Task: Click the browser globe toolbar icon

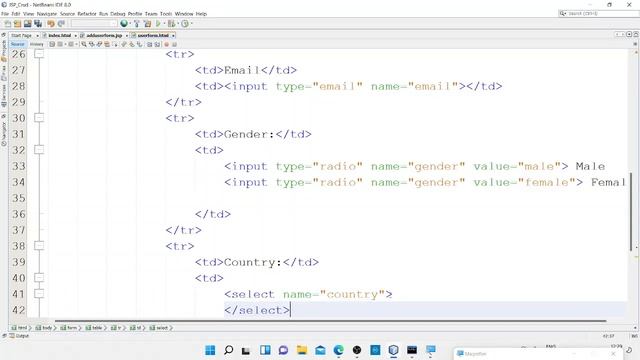Action: click(x=124, y=24)
